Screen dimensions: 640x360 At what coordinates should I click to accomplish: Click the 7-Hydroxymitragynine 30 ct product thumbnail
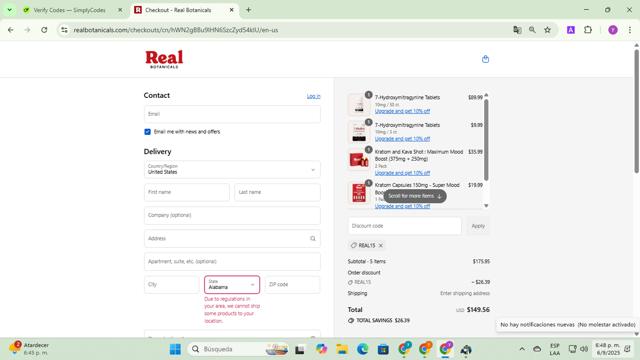[x=359, y=104]
